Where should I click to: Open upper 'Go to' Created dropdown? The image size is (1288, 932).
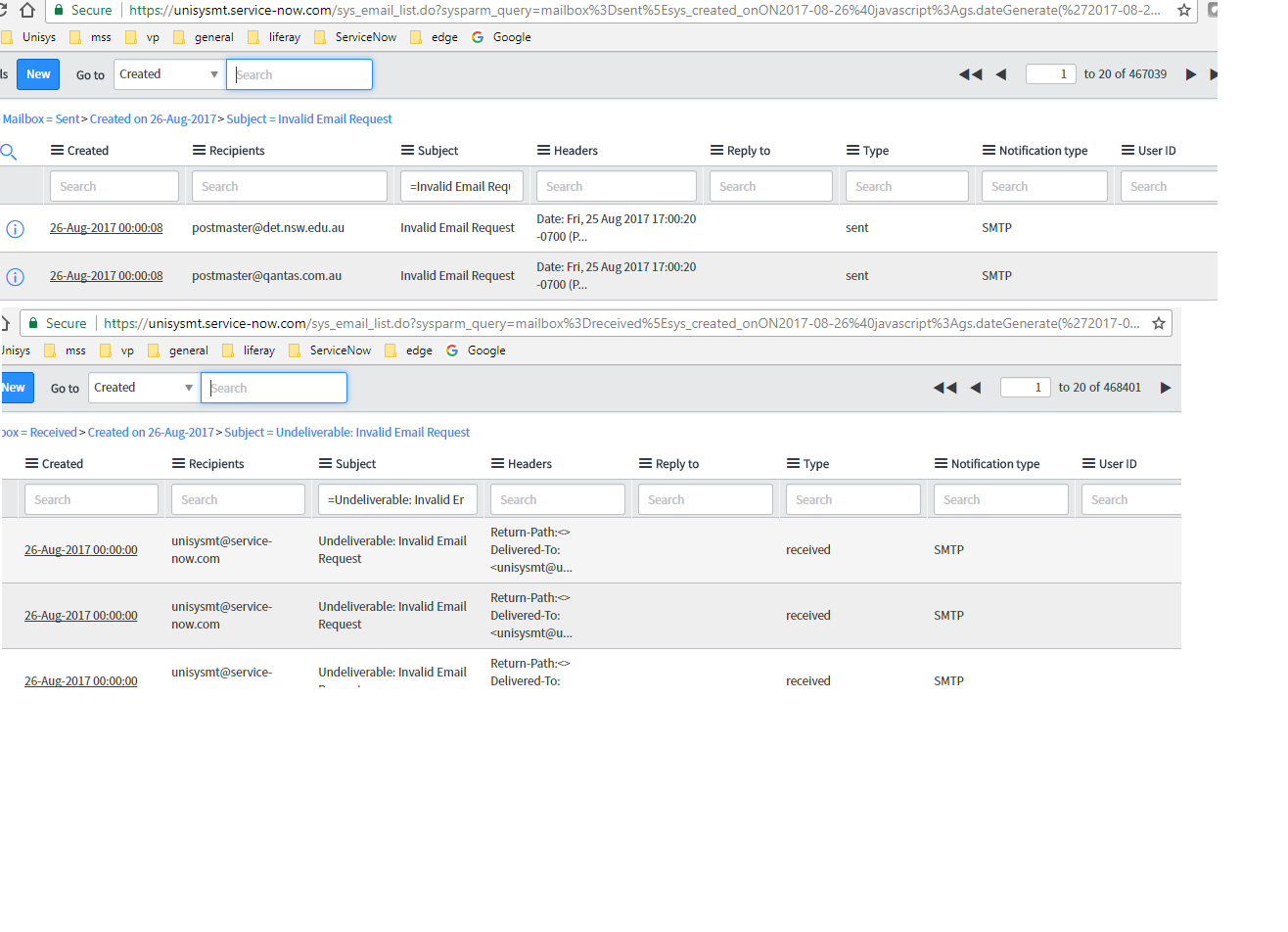(168, 74)
